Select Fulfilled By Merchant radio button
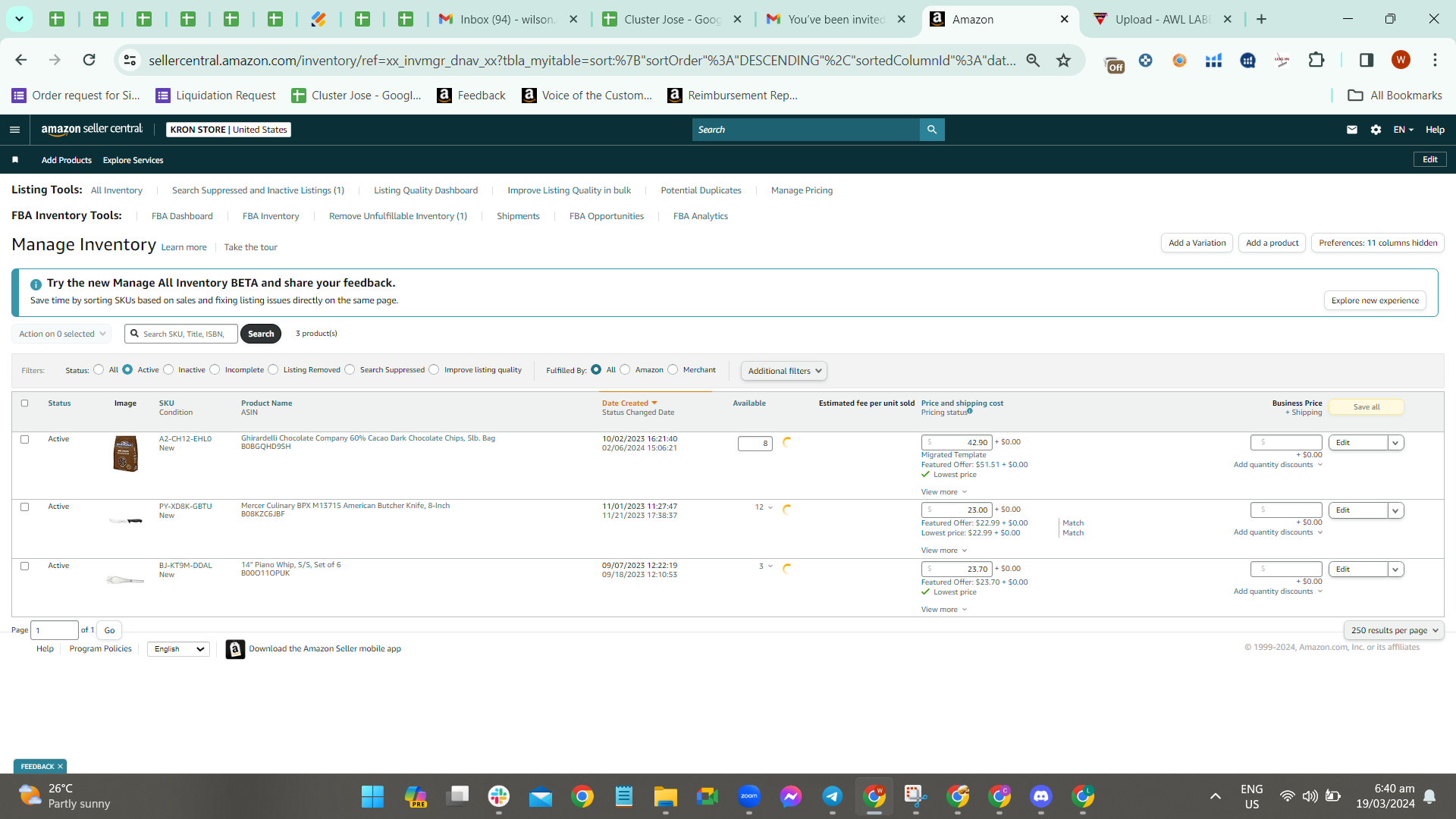Viewport: 1456px width, 819px height. point(673,370)
